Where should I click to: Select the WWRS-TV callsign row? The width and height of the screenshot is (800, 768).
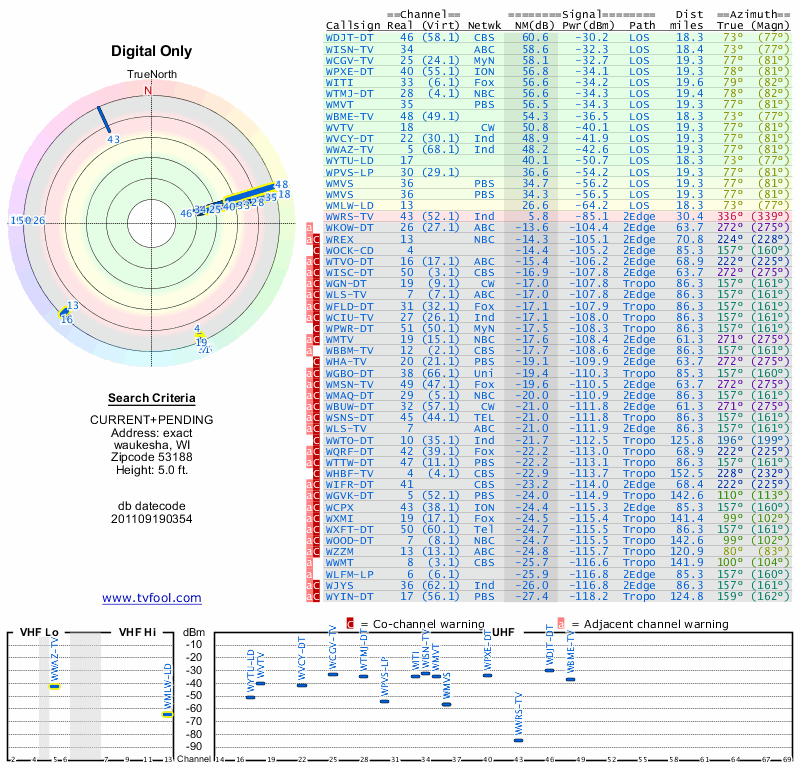(350, 216)
